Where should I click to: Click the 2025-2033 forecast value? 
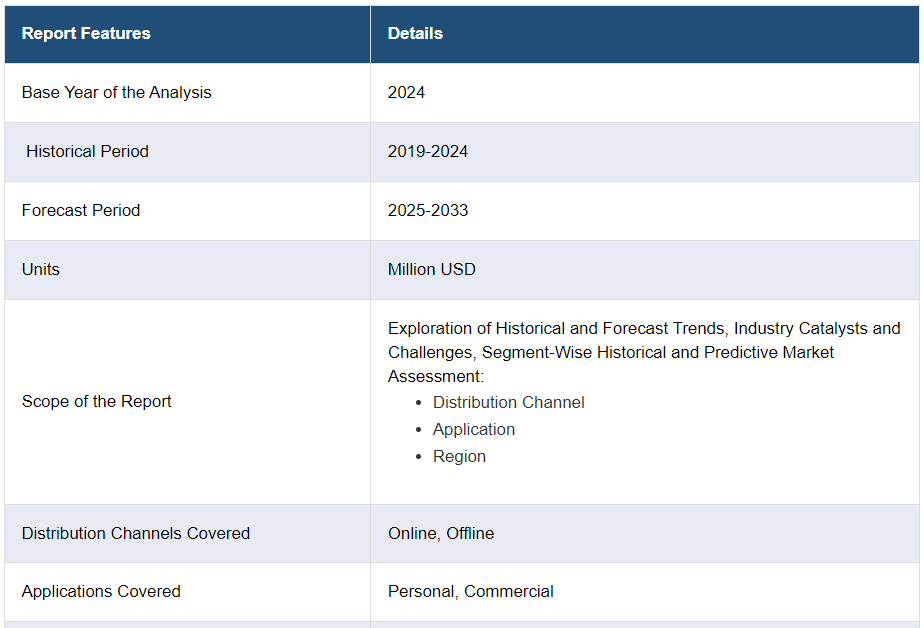point(428,210)
